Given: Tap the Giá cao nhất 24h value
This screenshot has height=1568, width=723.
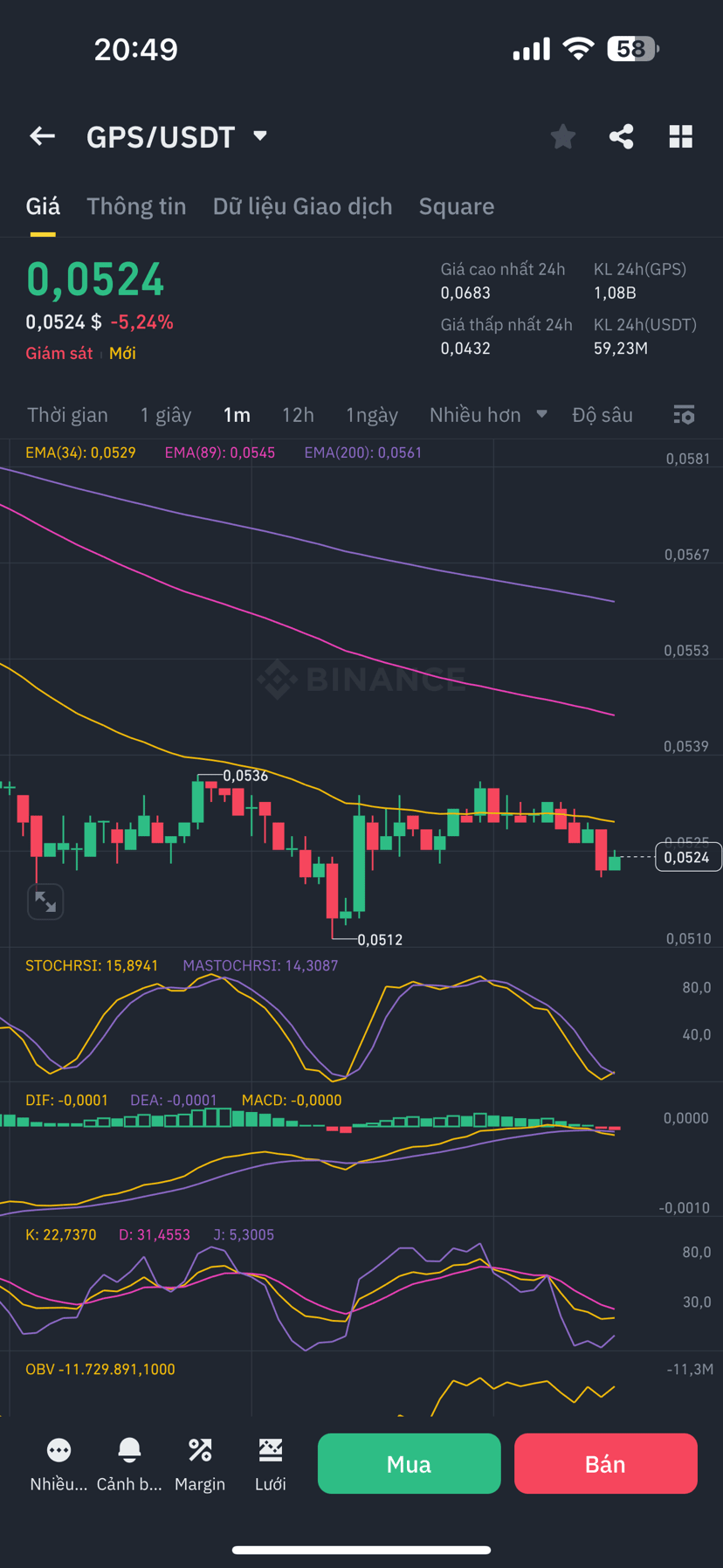Looking at the screenshot, I should (465, 294).
